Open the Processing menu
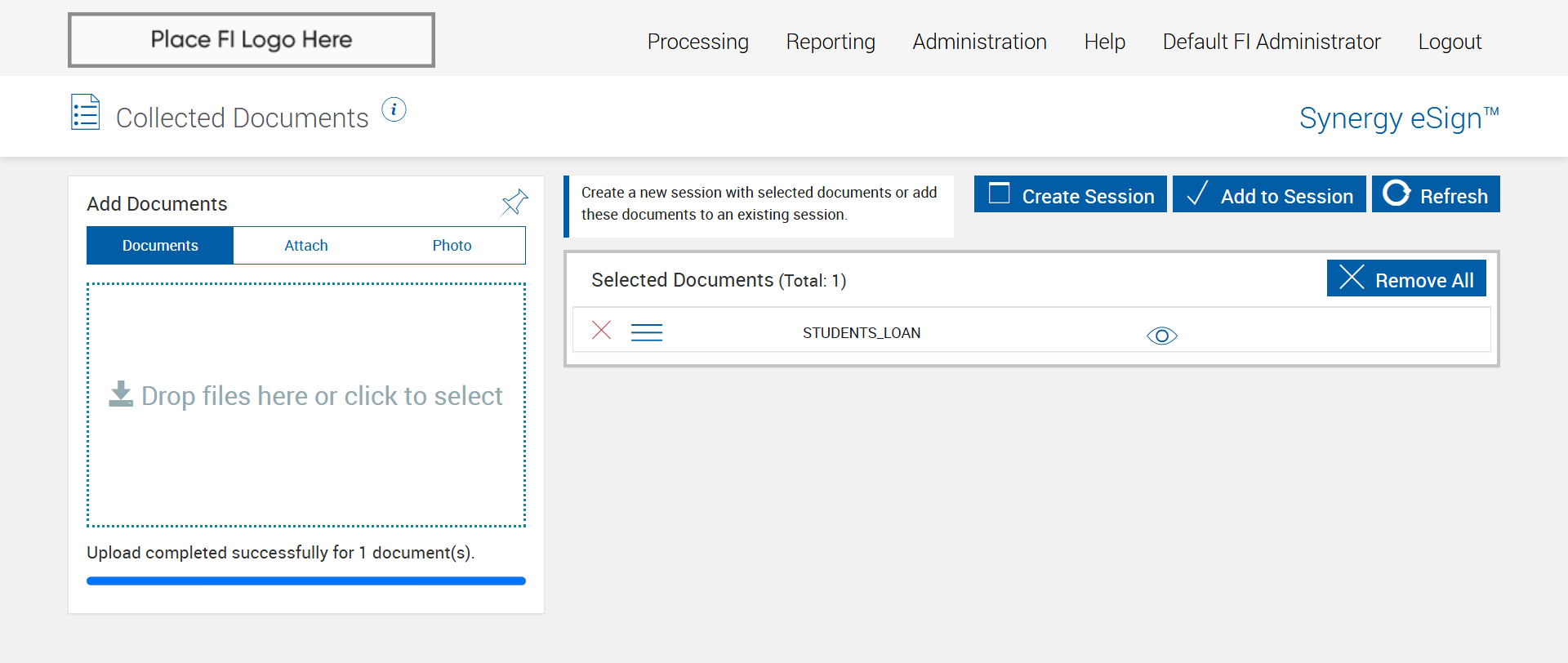1568x663 pixels. [697, 42]
